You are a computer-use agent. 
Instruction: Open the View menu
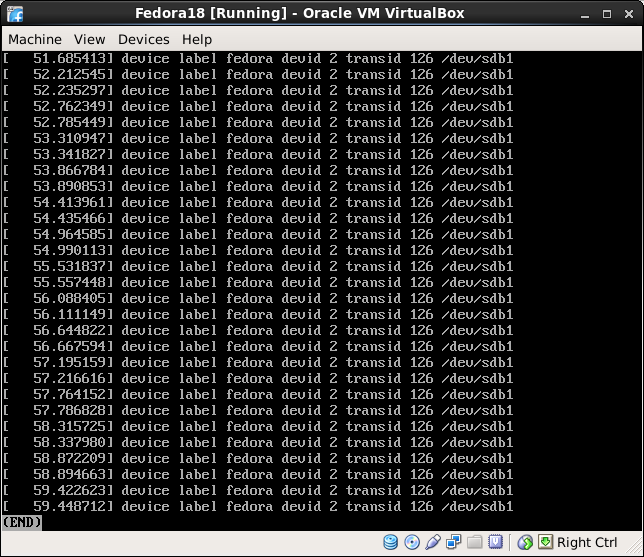tap(89, 39)
